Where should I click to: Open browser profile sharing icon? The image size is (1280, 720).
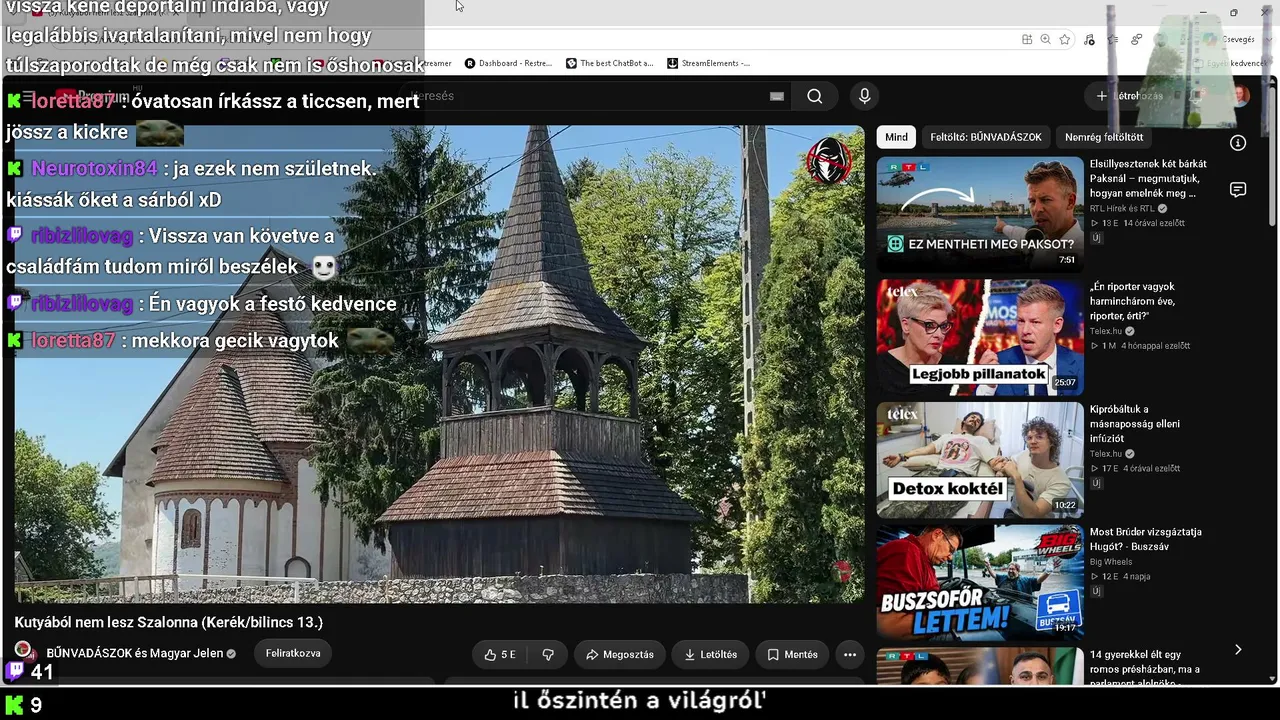pyautogui.click(x=1137, y=39)
